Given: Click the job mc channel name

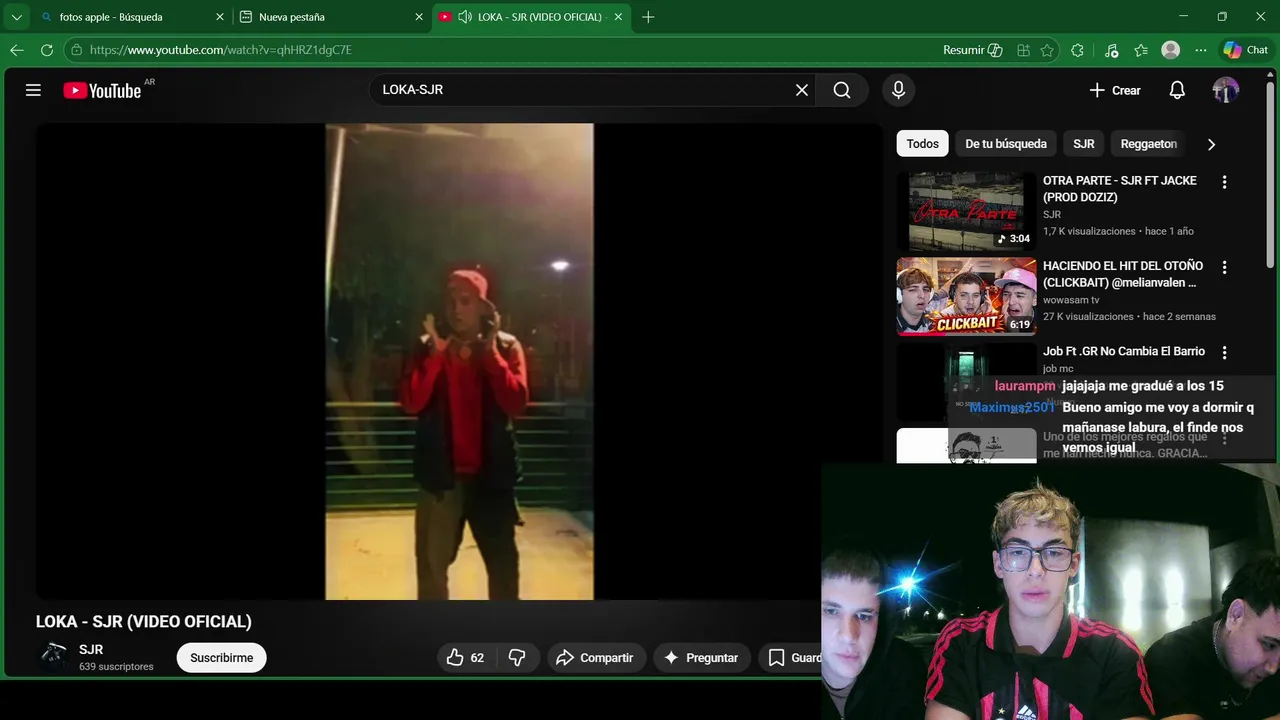Looking at the screenshot, I should pos(1058,369).
